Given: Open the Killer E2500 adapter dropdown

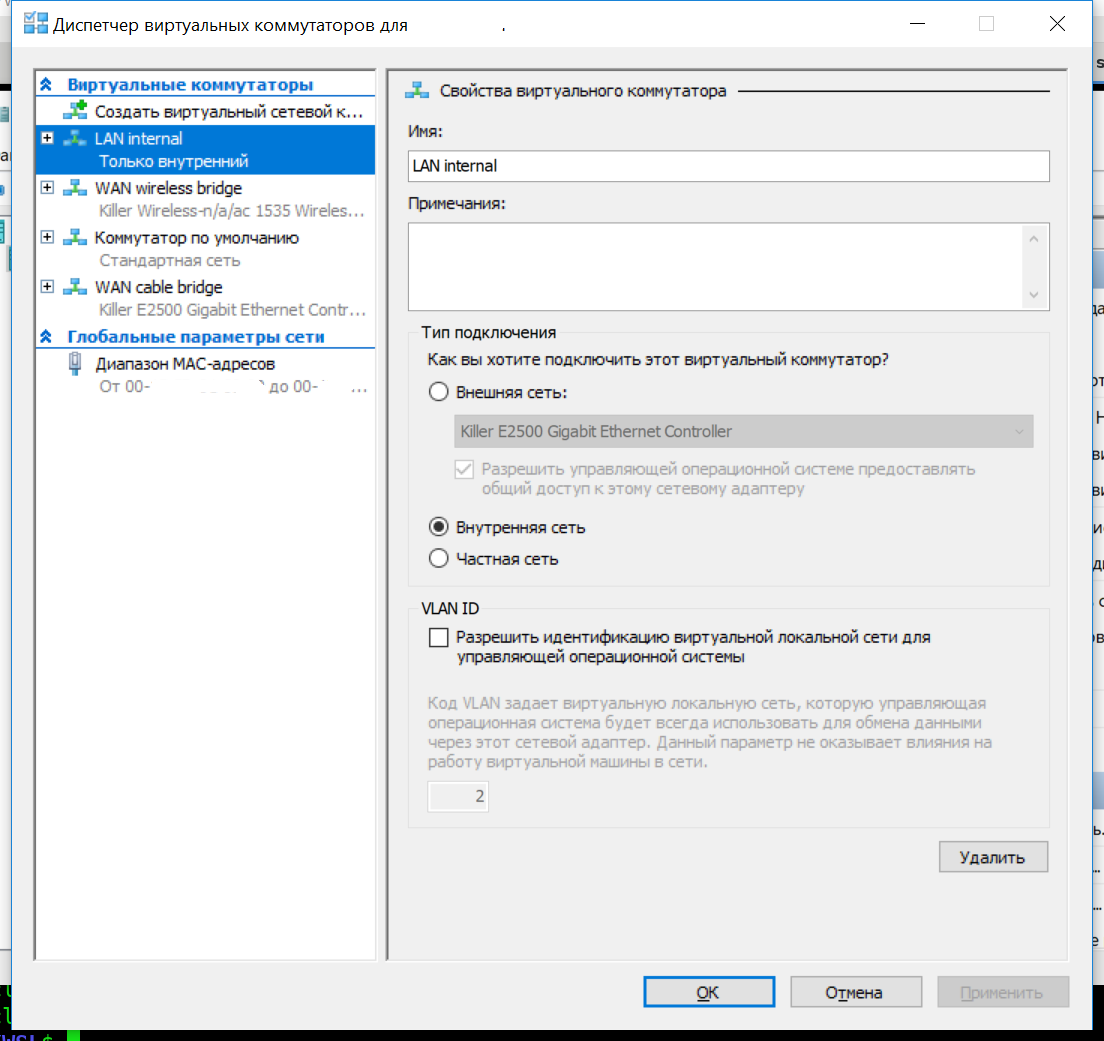Looking at the screenshot, I should (x=744, y=431).
